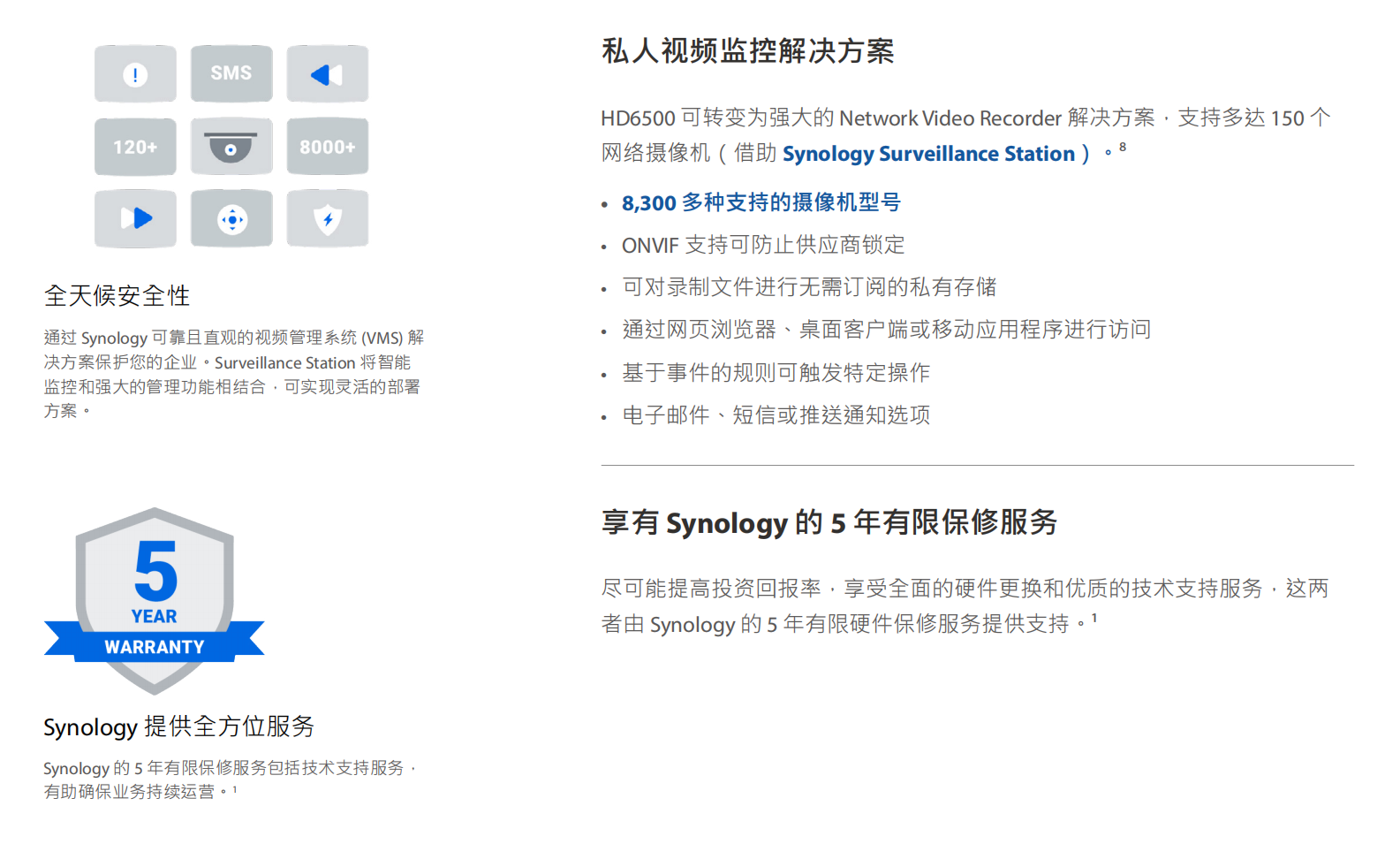Click the bullet 电子邮件、短信或推送通知选项
The height and width of the screenshot is (844, 1400).
[x=776, y=415]
